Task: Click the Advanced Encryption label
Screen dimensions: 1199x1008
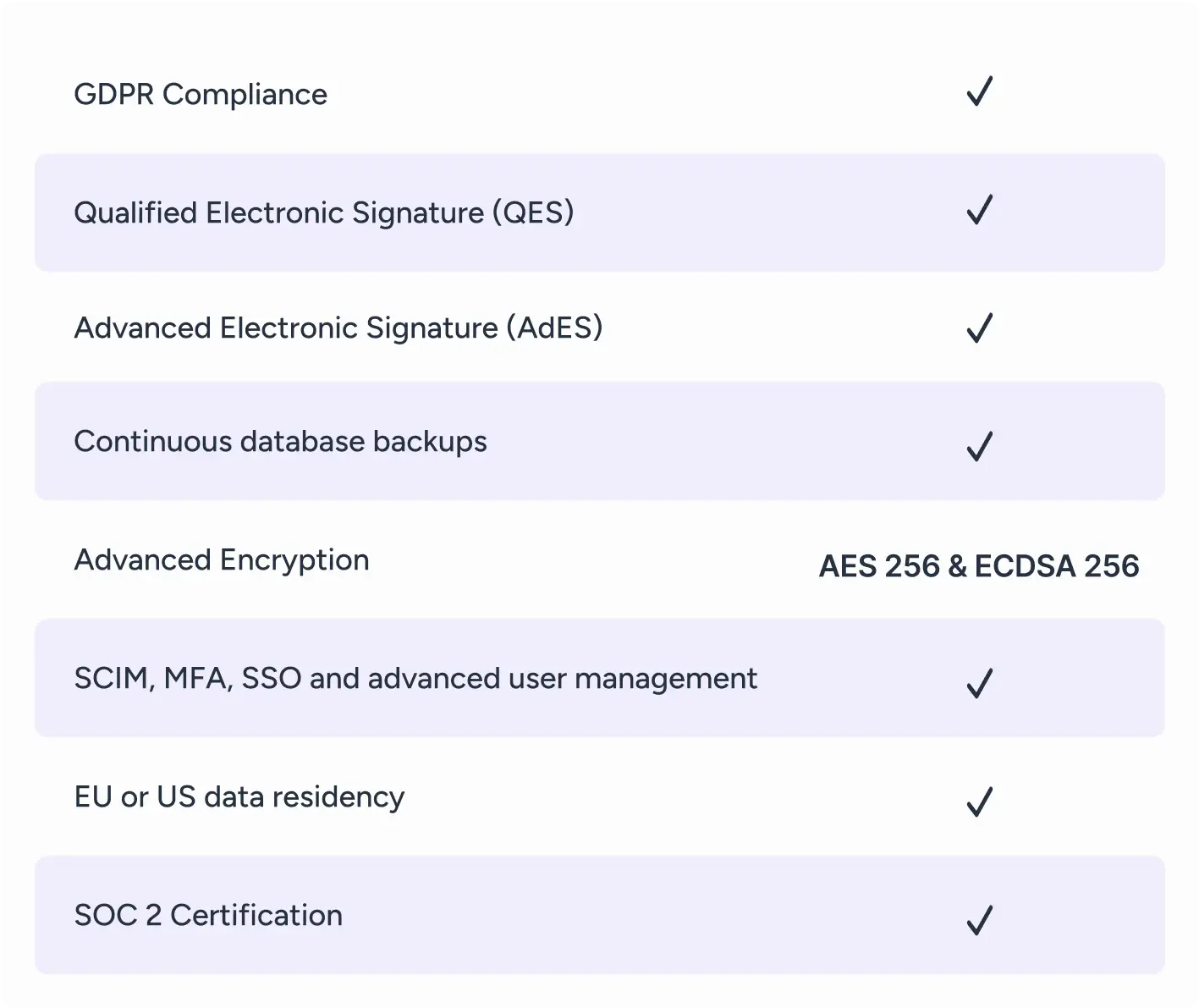Action: (x=222, y=560)
